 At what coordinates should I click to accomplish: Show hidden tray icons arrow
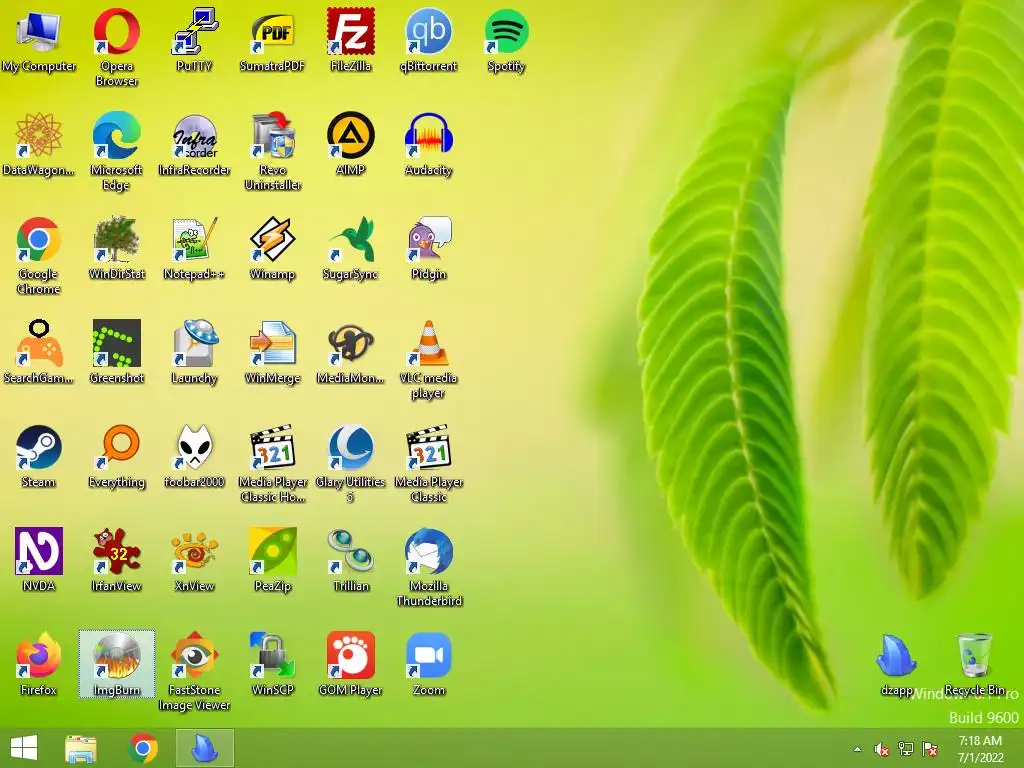857,749
